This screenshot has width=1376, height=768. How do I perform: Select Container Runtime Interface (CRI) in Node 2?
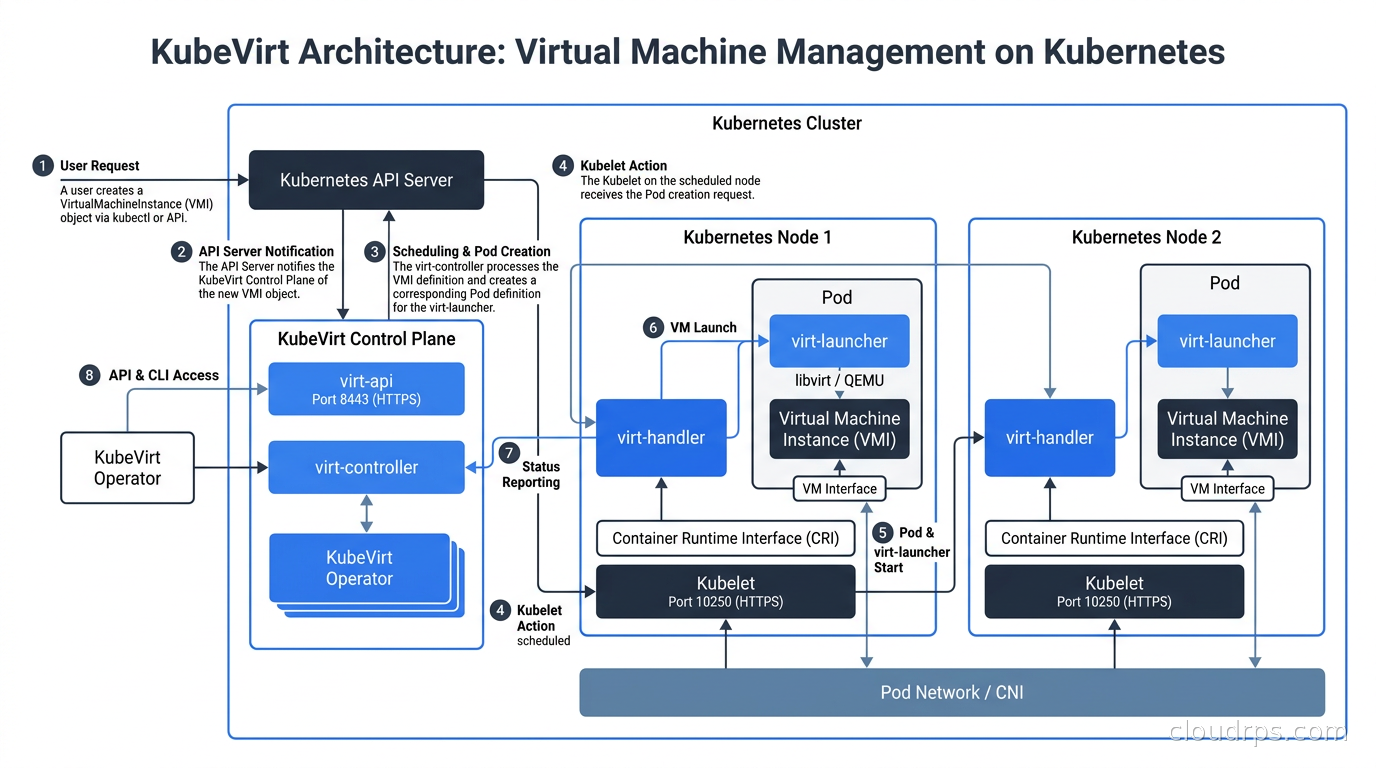click(1114, 538)
